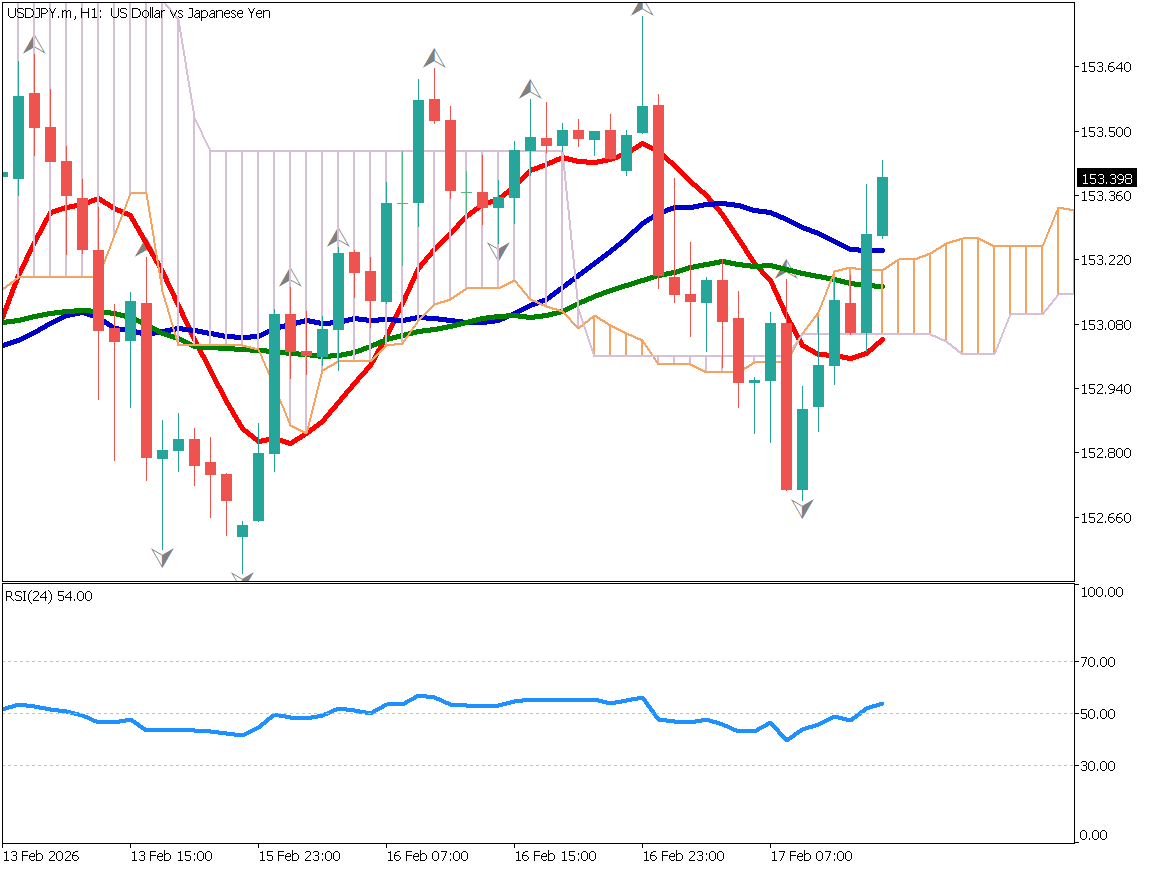This screenshot has width=1152, height=870.
Task: Click the up fractal arrow above the 15 Feb 23:00 candle
Action: (x=290, y=278)
